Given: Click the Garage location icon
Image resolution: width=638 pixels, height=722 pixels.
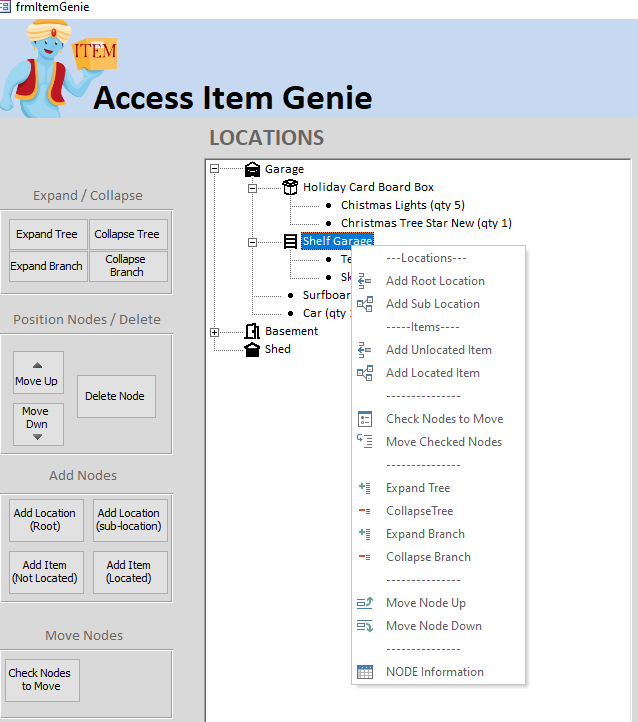Looking at the screenshot, I should (x=253, y=169).
